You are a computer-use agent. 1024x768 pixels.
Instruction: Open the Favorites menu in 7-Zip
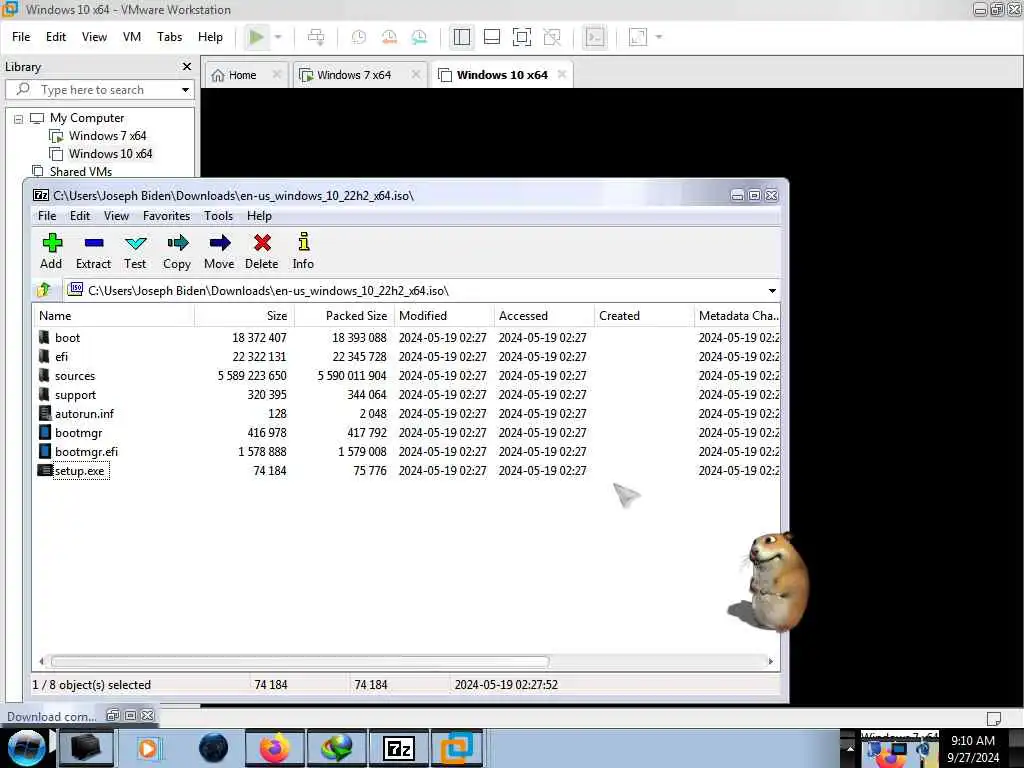pos(167,216)
